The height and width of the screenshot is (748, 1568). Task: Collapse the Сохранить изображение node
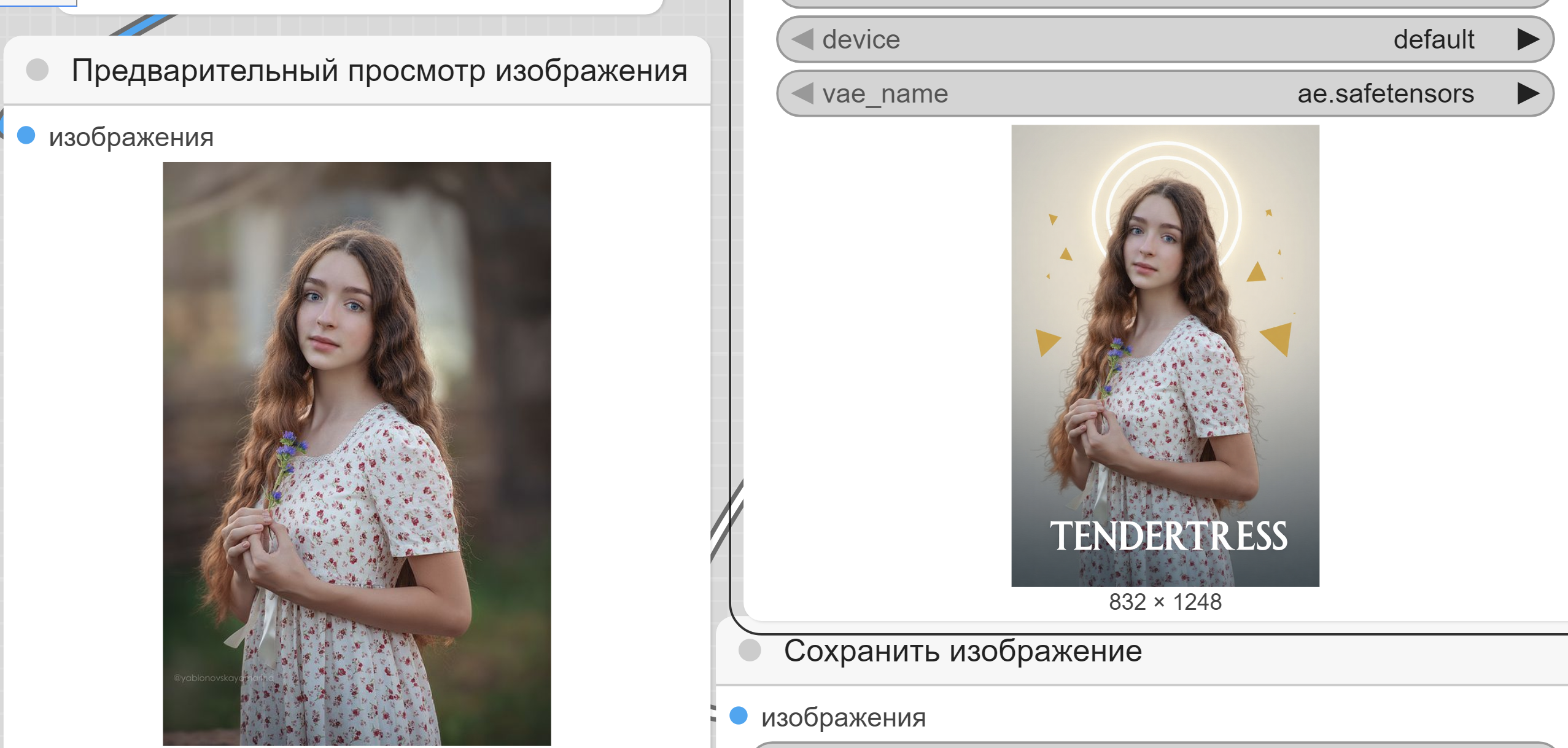tap(750, 650)
